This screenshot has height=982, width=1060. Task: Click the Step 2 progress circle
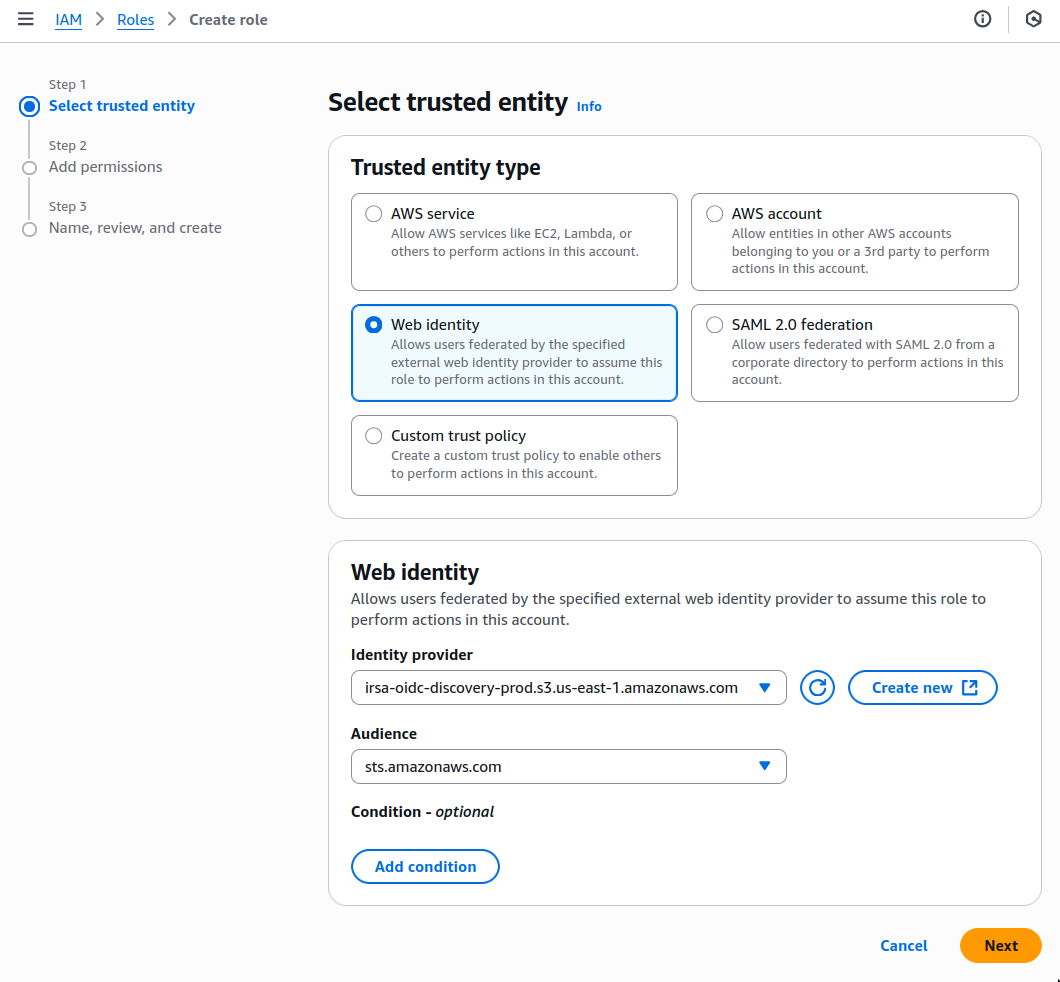[x=29, y=167]
